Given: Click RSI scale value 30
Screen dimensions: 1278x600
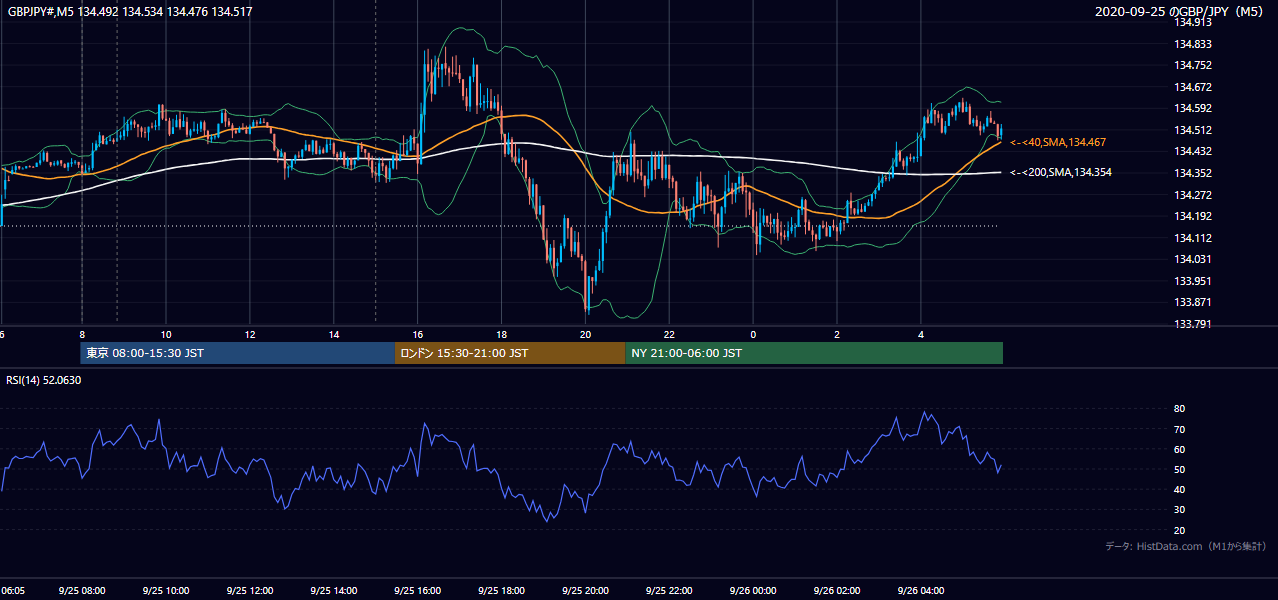Looking at the screenshot, I should 1180,510.
